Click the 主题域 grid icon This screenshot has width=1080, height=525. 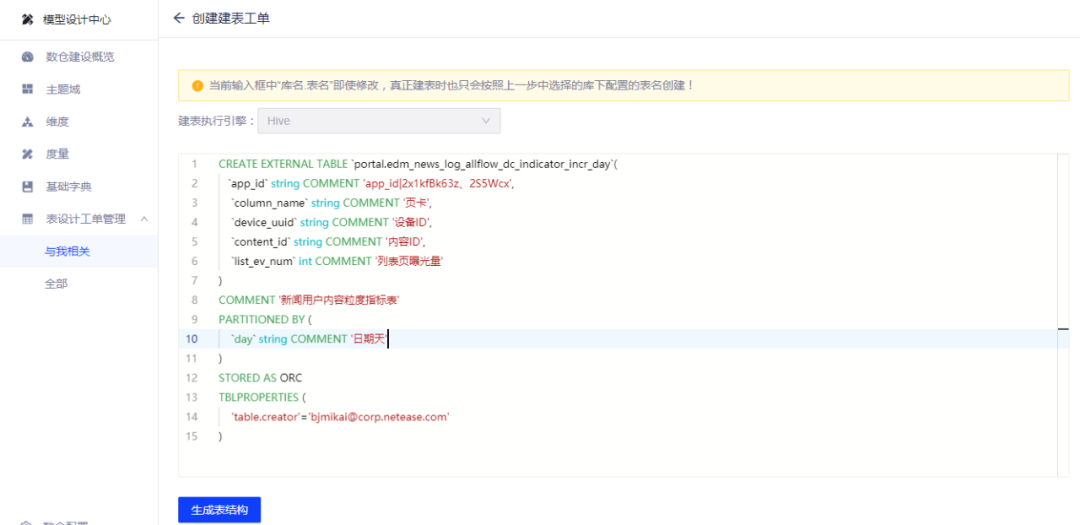tap(28, 89)
